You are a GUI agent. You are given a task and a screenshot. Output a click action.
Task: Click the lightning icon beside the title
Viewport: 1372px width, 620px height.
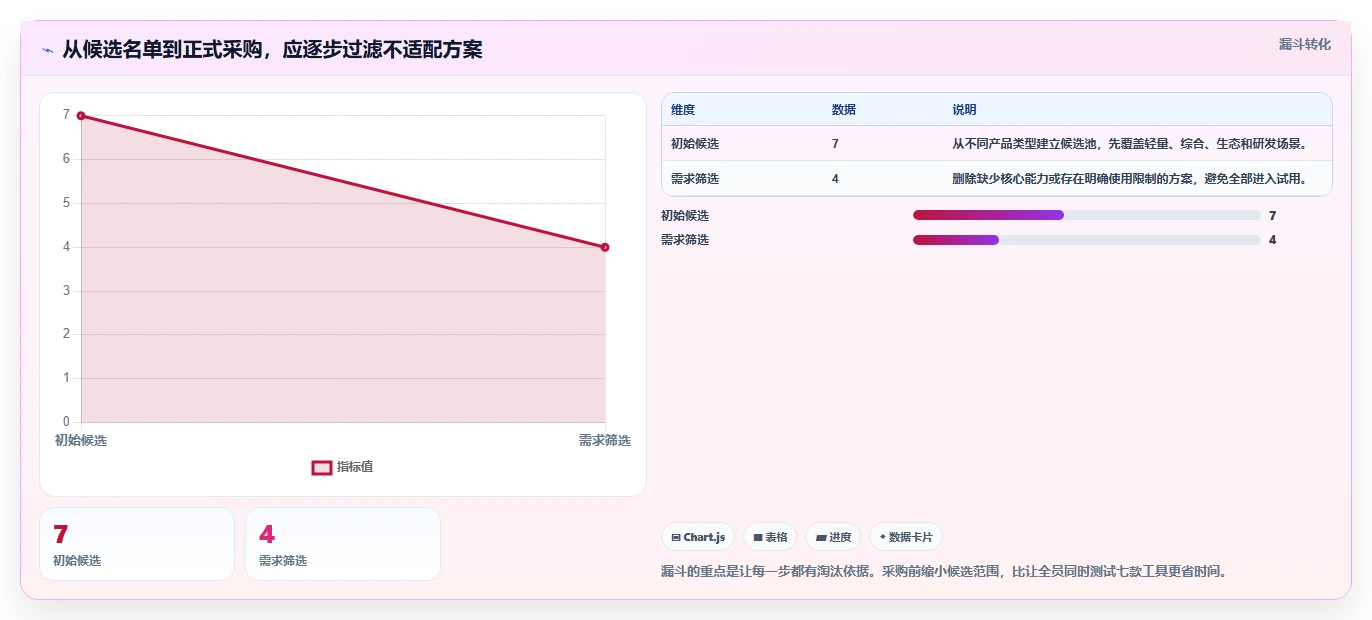47,50
